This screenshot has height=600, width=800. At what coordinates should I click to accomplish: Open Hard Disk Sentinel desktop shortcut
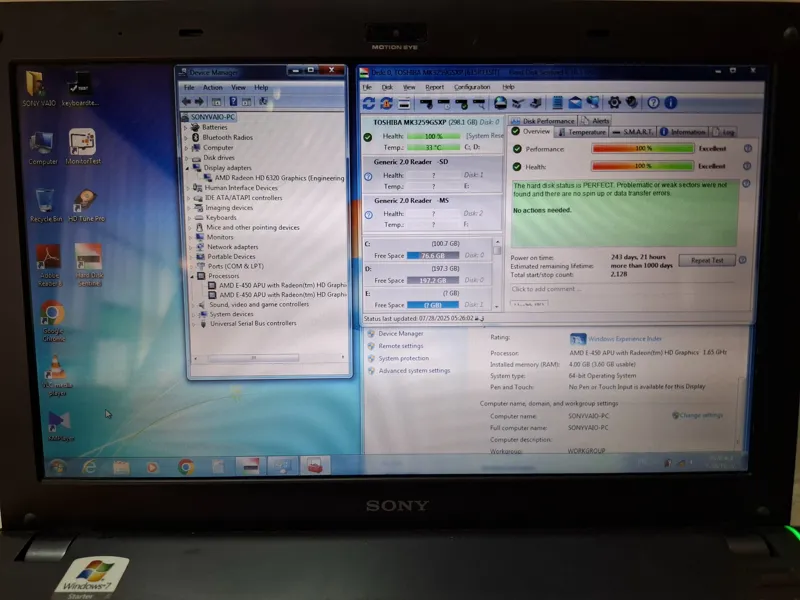(x=89, y=264)
